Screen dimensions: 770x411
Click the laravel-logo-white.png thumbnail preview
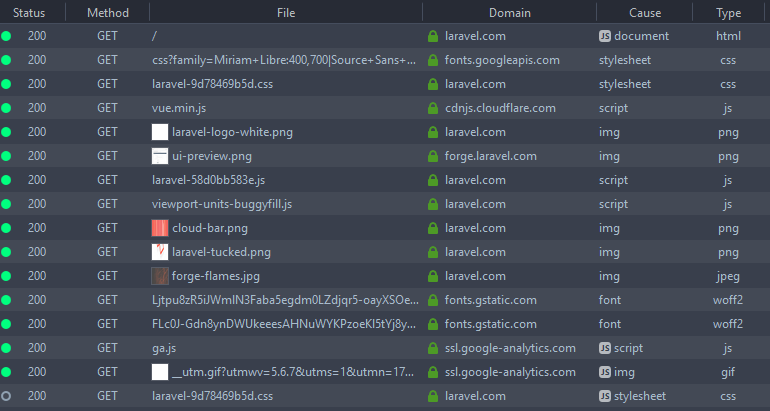(x=160, y=132)
